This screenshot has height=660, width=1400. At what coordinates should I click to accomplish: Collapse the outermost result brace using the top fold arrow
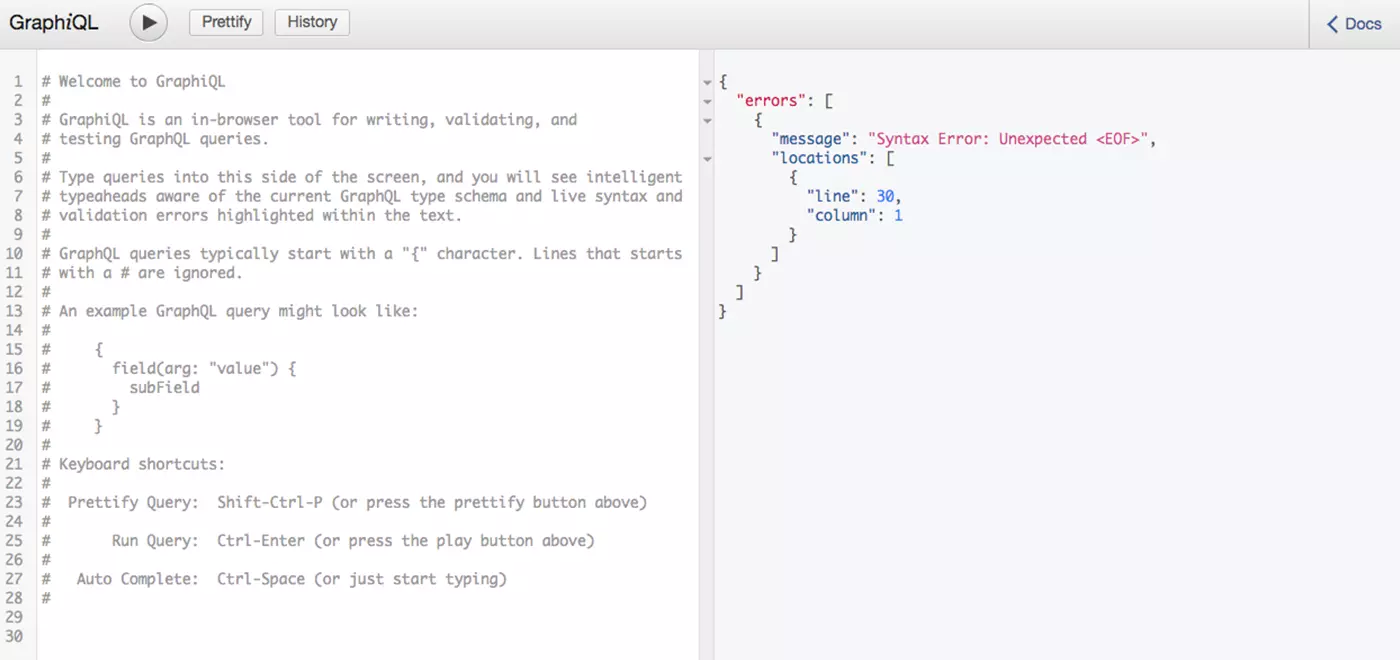708,82
